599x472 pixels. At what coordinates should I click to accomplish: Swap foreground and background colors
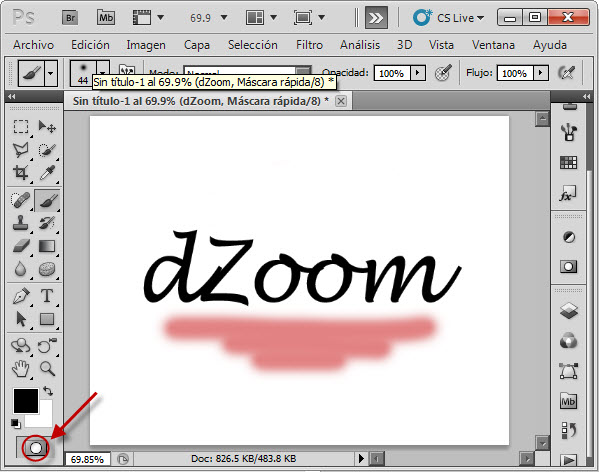(48, 391)
